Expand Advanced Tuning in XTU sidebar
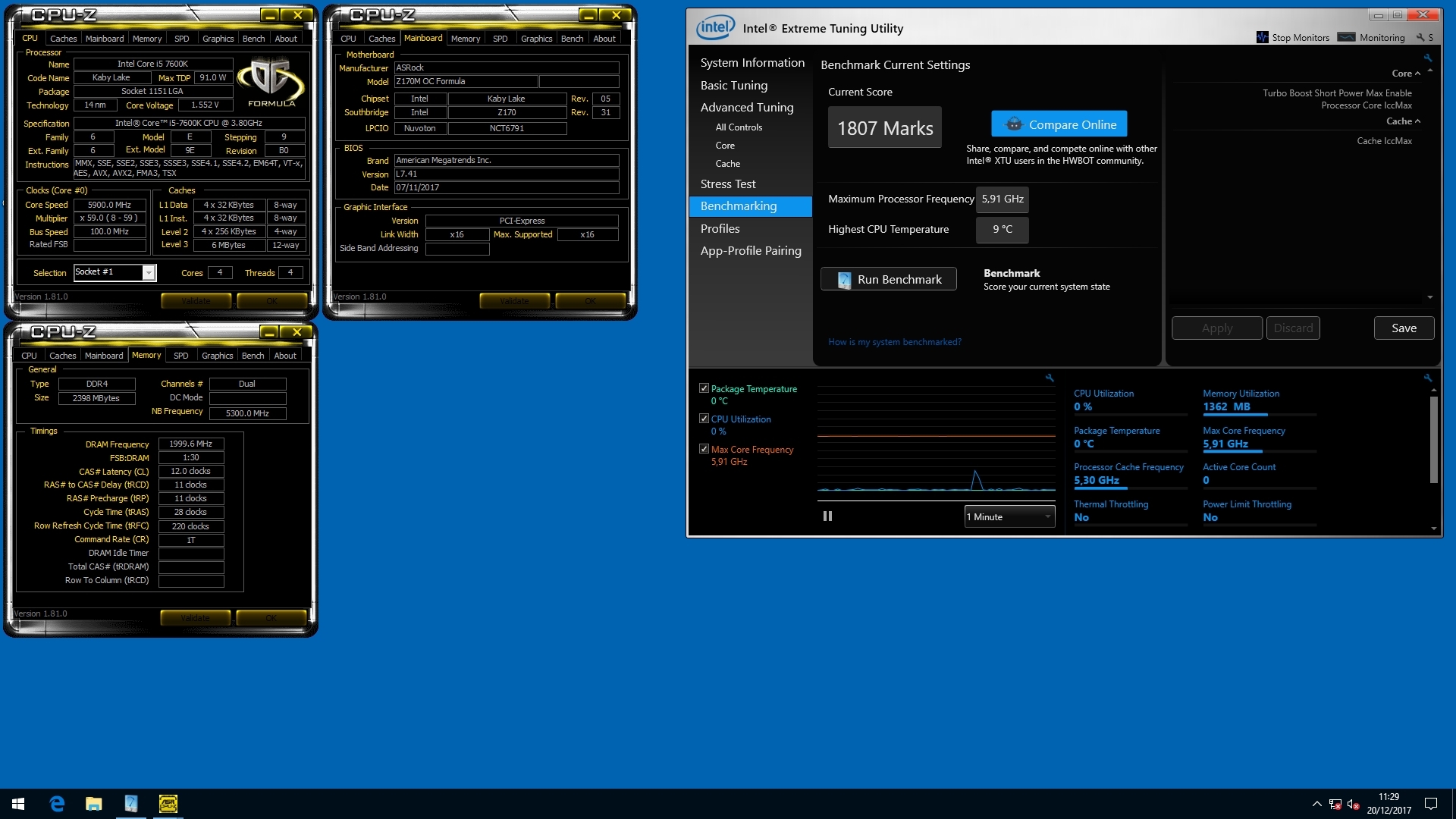The height and width of the screenshot is (819, 1456). tap(747, 108)
